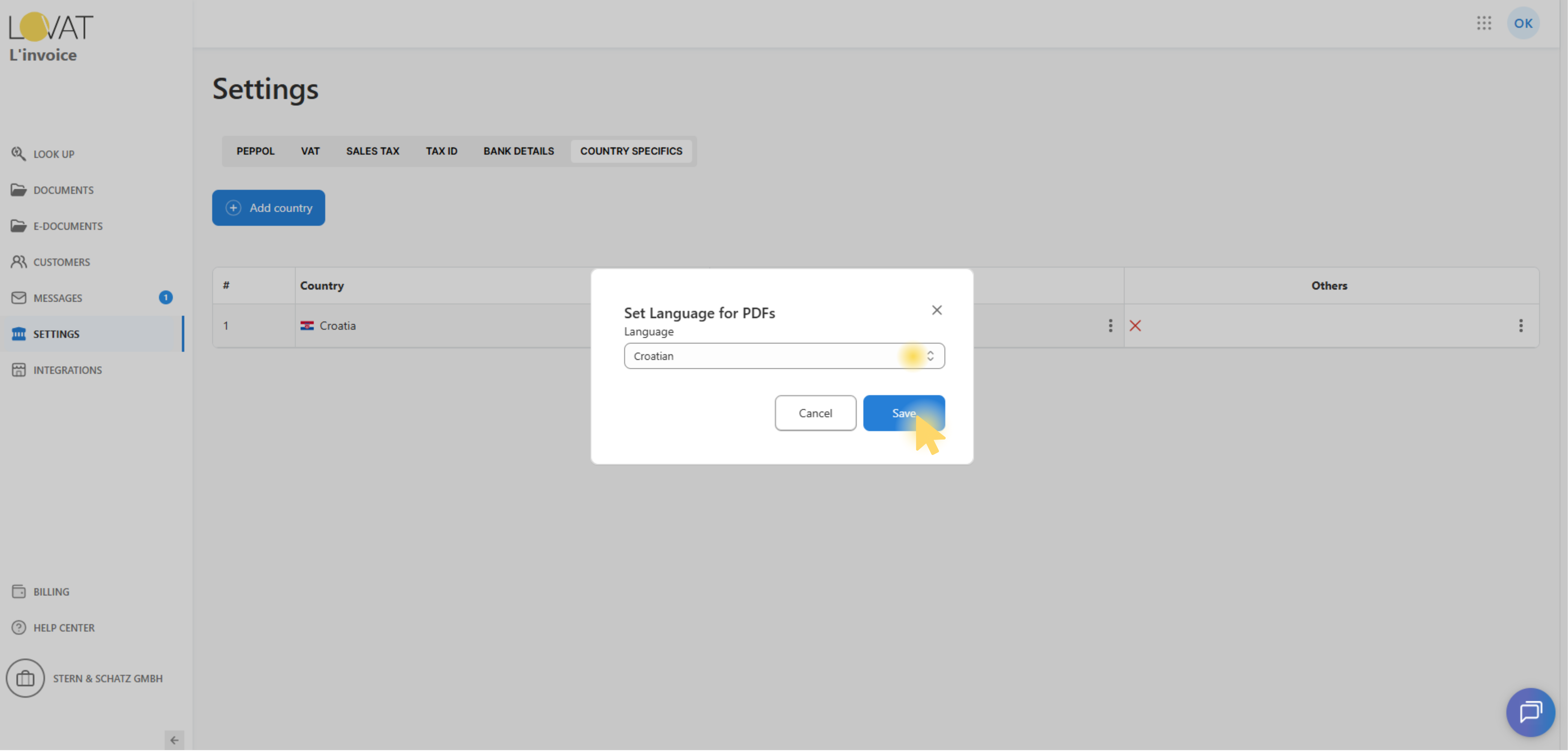Viewport: 1568px width, 751px height.
Task: Open Croatia row three-dot menu
Action: tap(1110, 326)
